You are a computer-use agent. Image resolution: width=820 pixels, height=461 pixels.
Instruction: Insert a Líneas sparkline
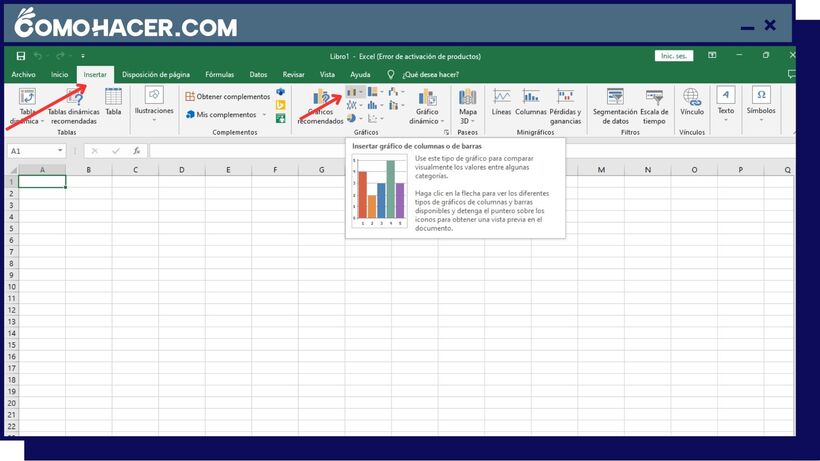pyautogui.click(x=501, y=101)
